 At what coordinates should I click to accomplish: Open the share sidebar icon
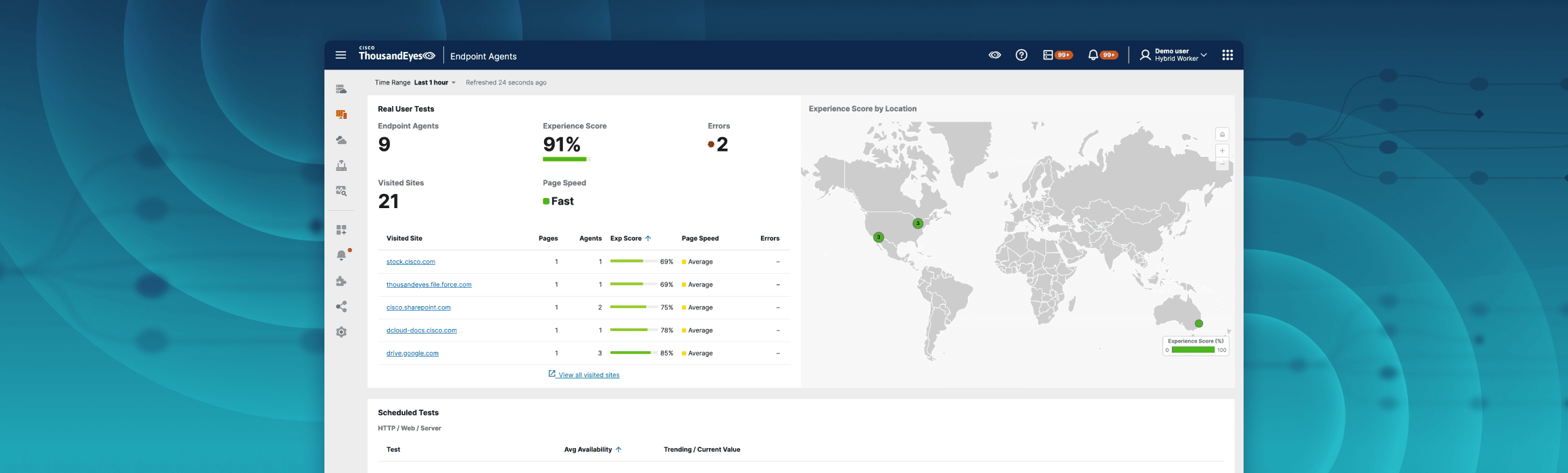(x=341, y=307)
